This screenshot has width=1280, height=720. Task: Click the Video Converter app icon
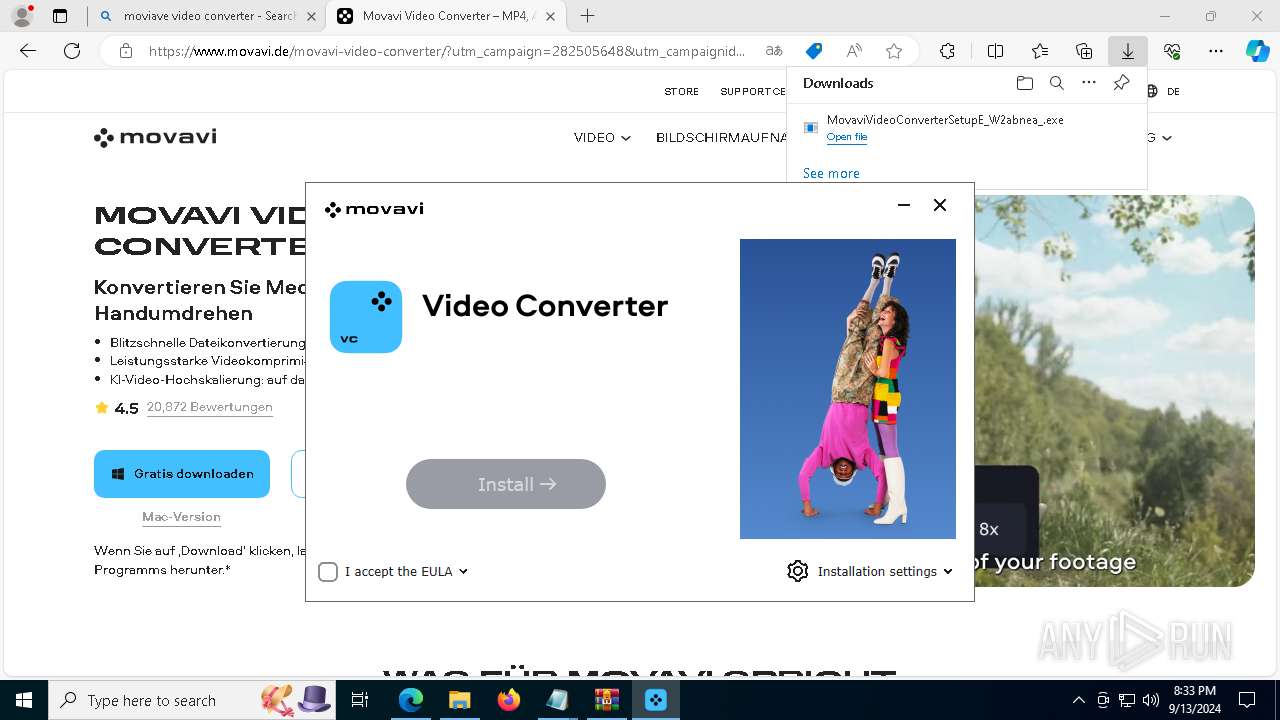(x=366, y=317)
